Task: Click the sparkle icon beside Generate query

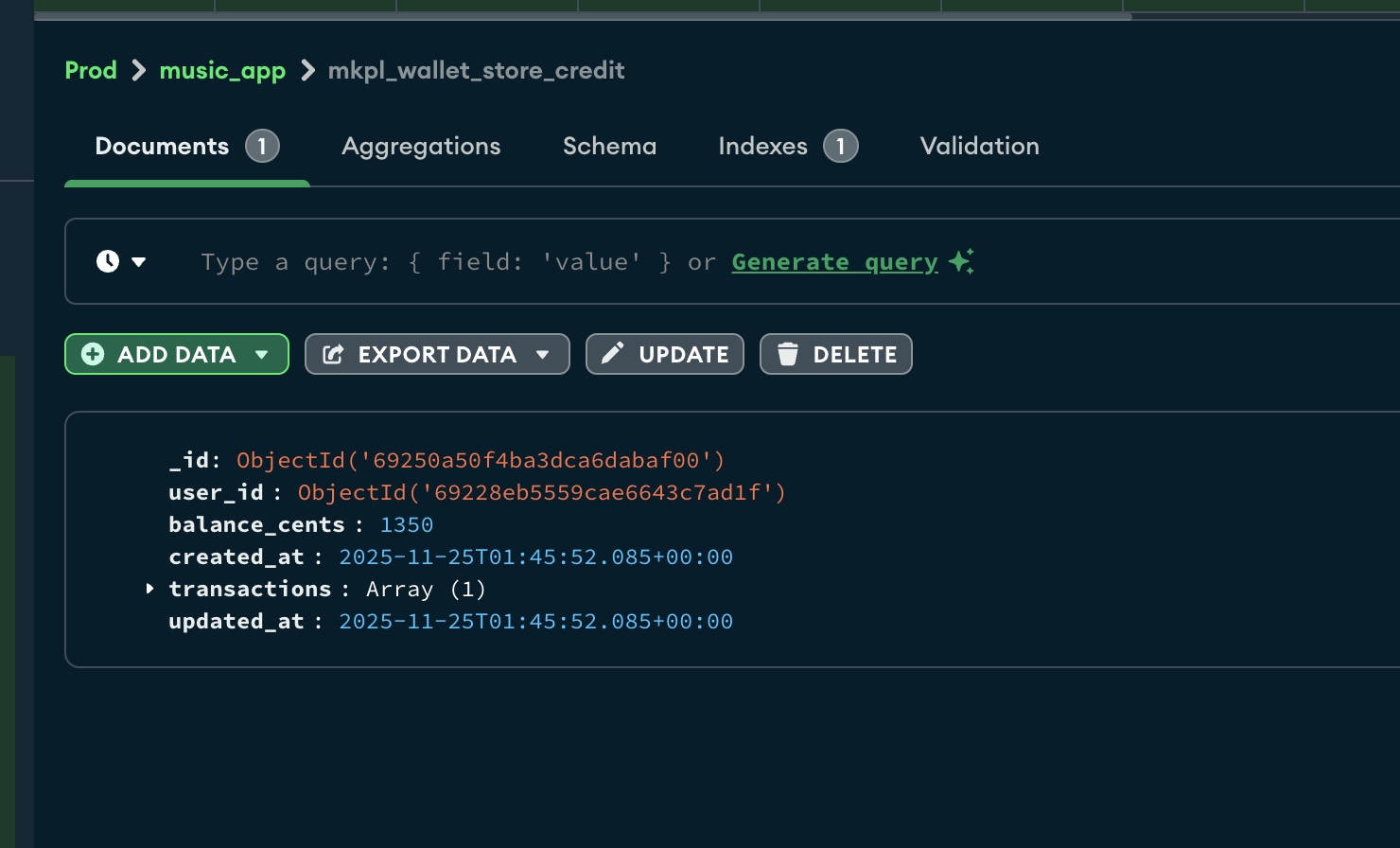Action: [961, 261]
